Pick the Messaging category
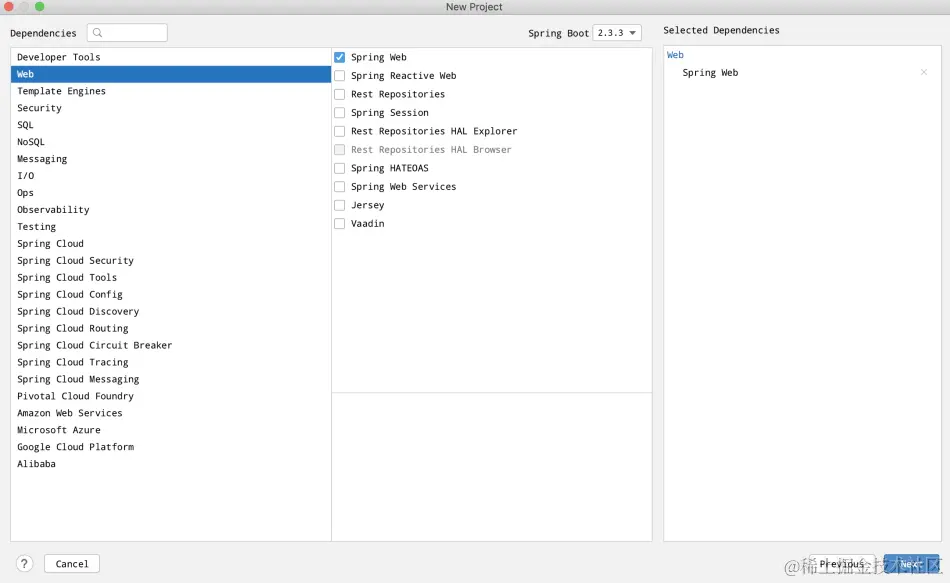Image resolution: width=950 pixels, height=583 pixels. [171, 159]
